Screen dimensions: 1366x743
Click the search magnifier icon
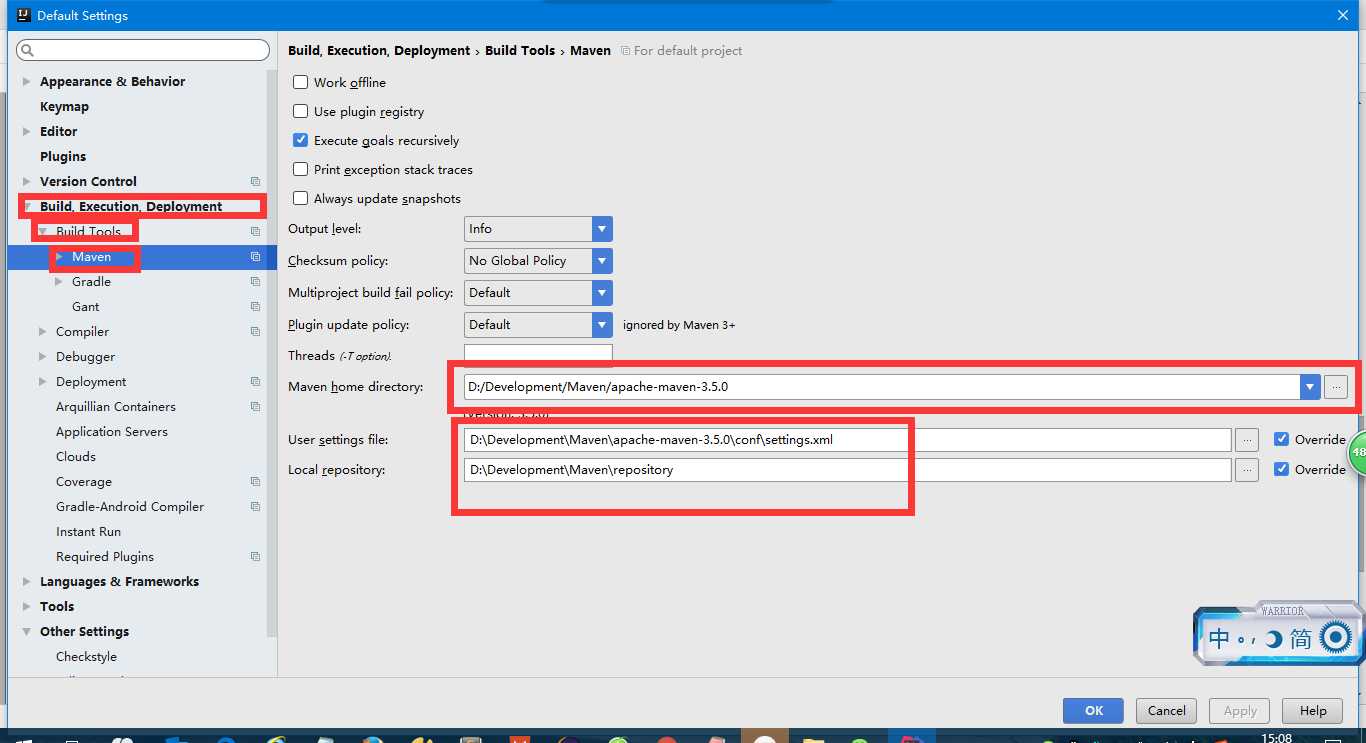click(27, 50)
